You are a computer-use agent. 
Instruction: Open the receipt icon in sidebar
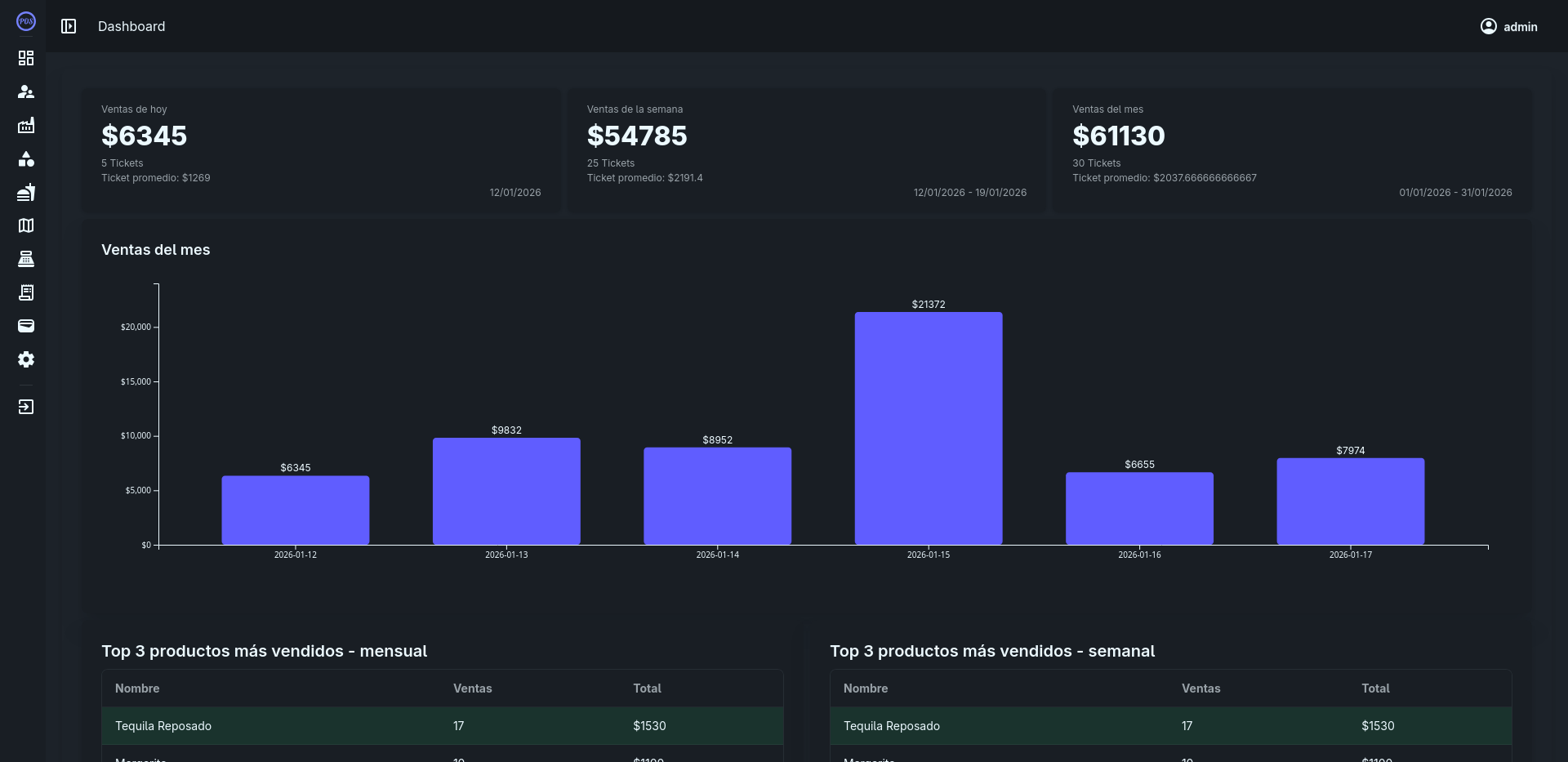[26, 292]
